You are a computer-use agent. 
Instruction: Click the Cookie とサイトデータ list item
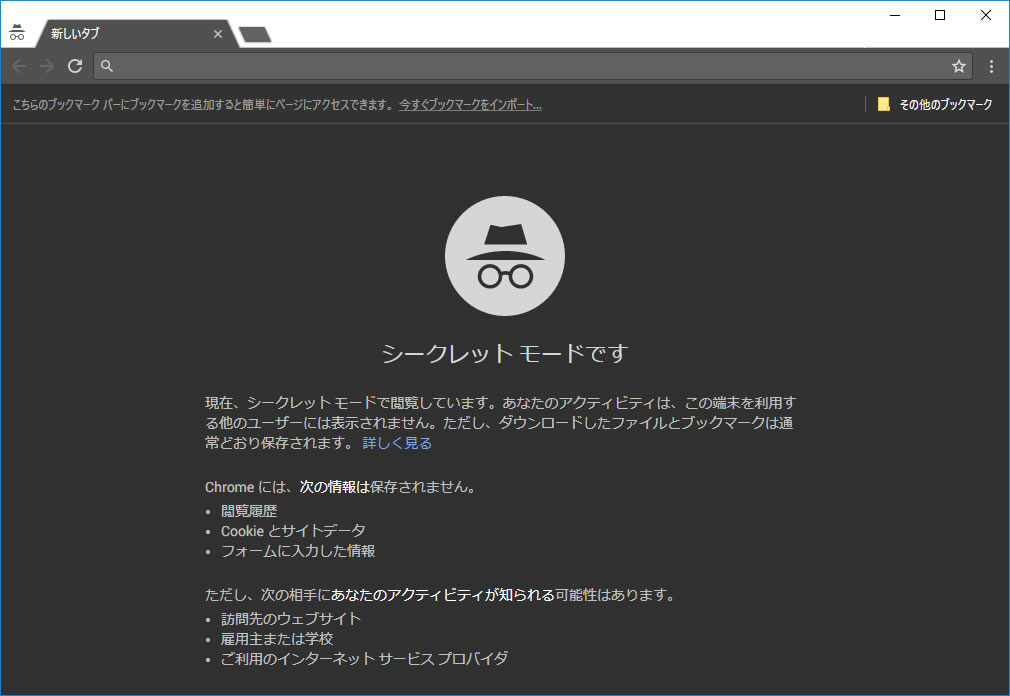coord(293,531)
